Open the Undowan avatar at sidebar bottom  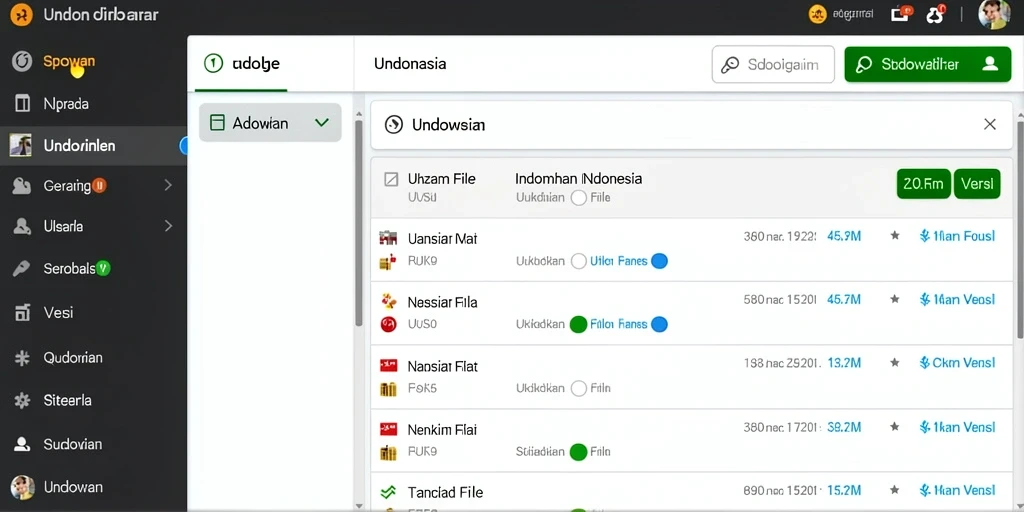22,487
